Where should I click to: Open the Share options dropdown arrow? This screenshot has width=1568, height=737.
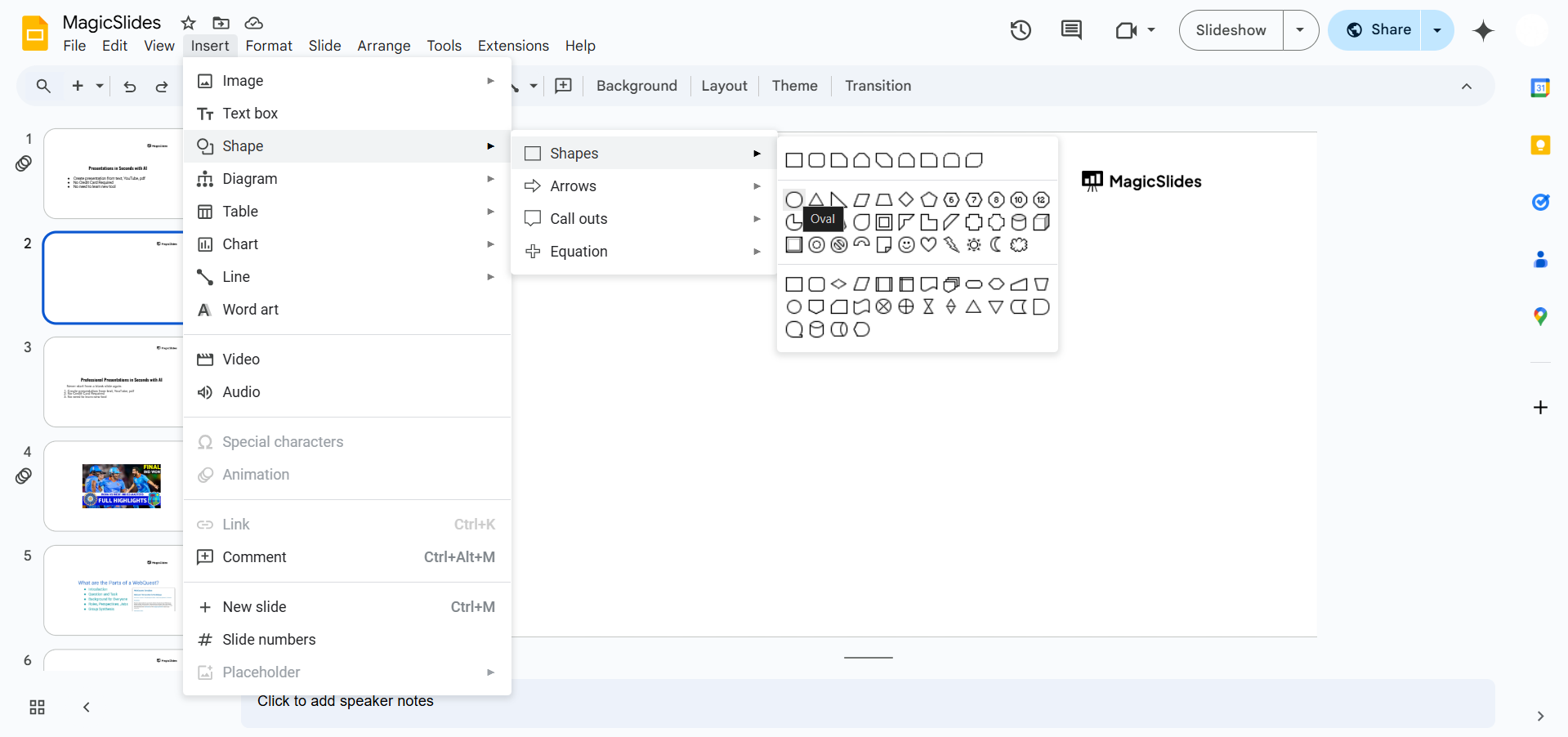click(1437, 30)
